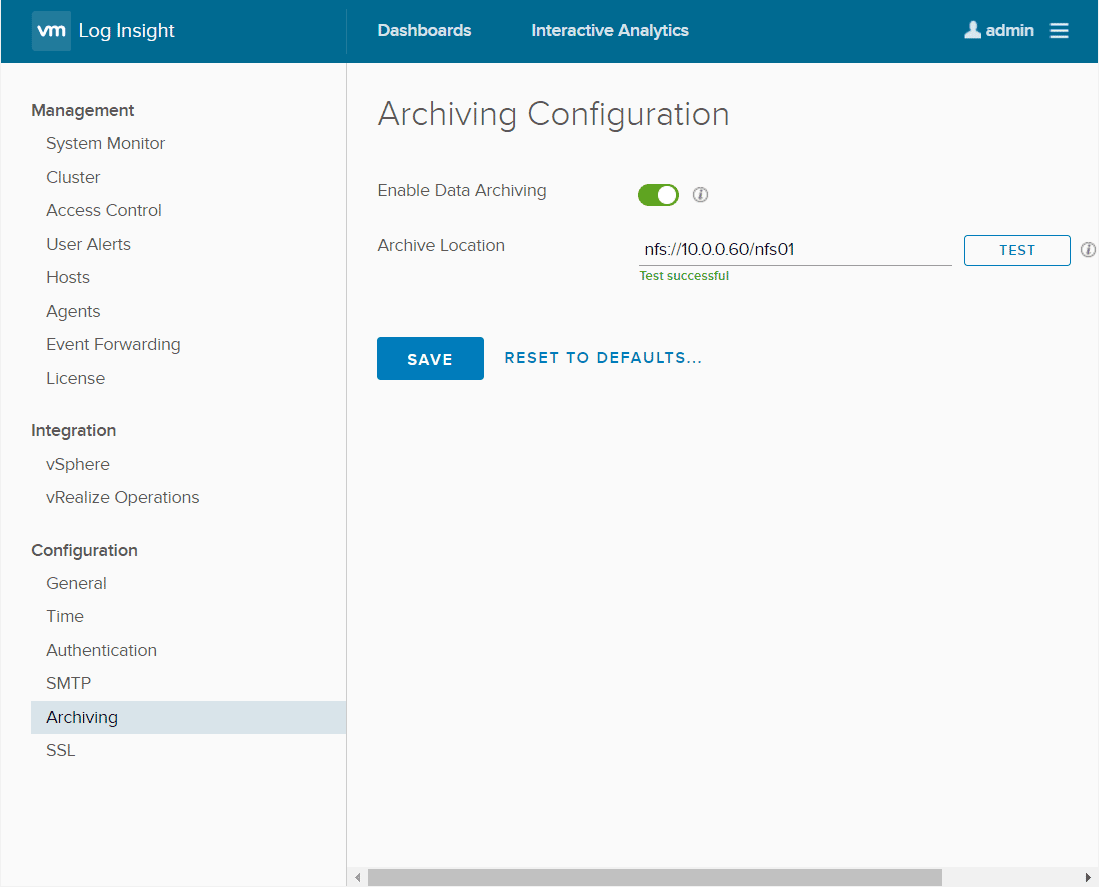This screenshot has width=1099, height=887.
Task: Open Interactive Analytics tab
Action: tap(610, 30)
